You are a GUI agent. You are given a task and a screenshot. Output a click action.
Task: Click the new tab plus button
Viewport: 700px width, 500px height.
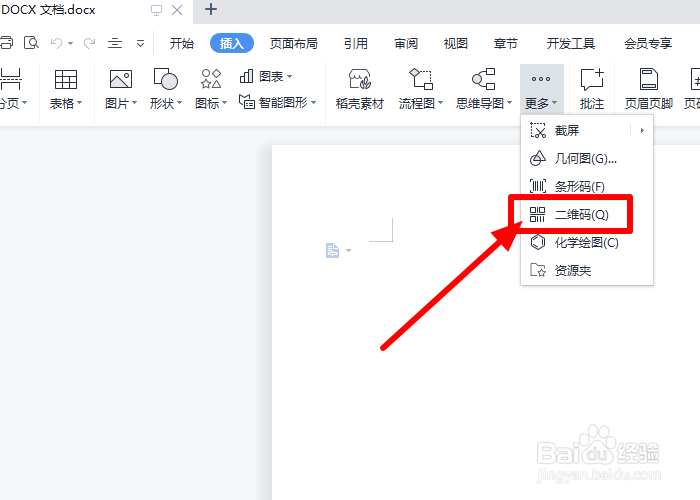[211, 9]
